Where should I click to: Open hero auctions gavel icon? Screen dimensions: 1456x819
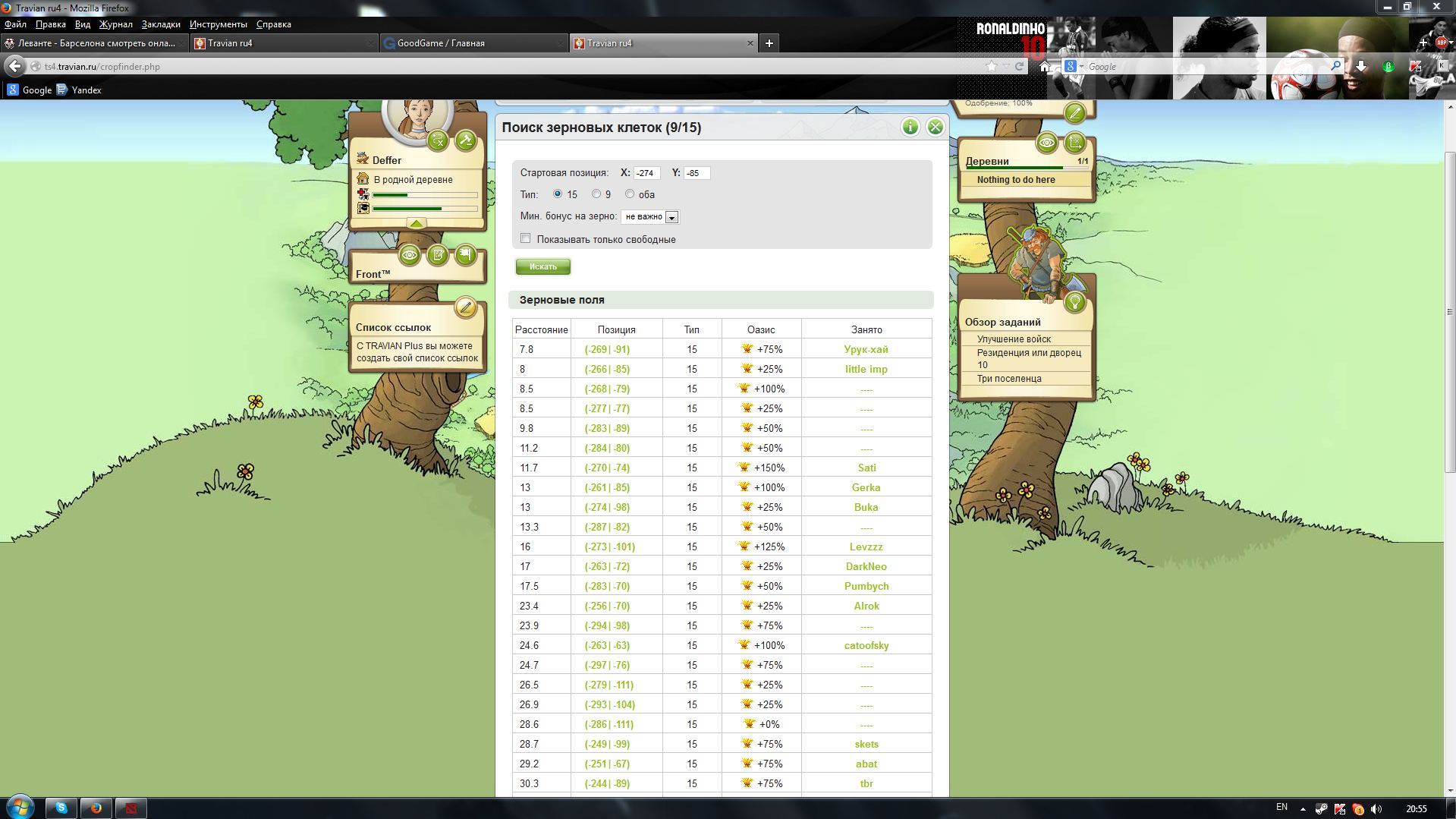click(465, 140)
